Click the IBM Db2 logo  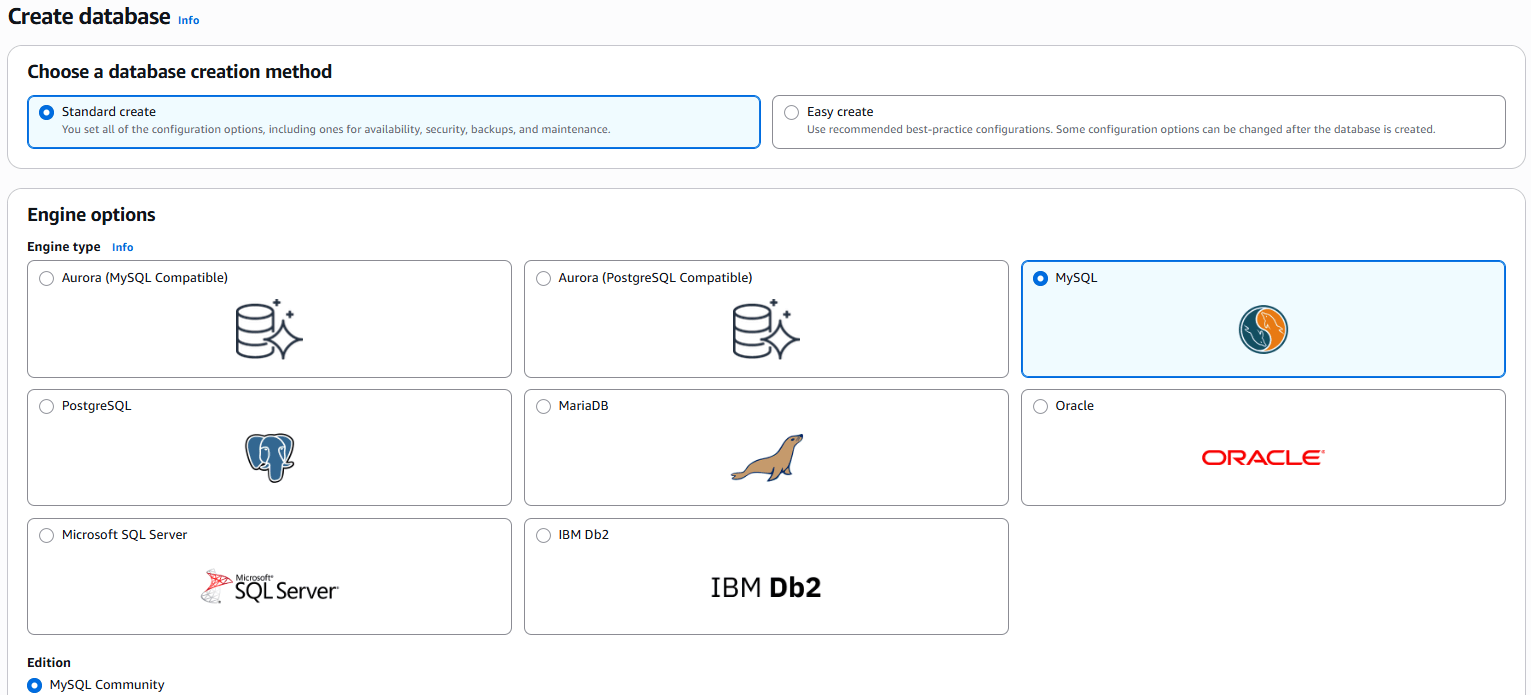(x=765, y=587)
